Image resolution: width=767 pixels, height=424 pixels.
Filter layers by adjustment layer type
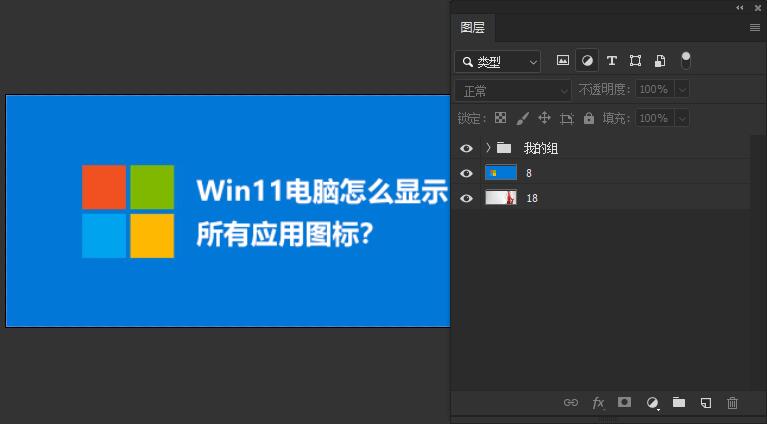(587, 61)
